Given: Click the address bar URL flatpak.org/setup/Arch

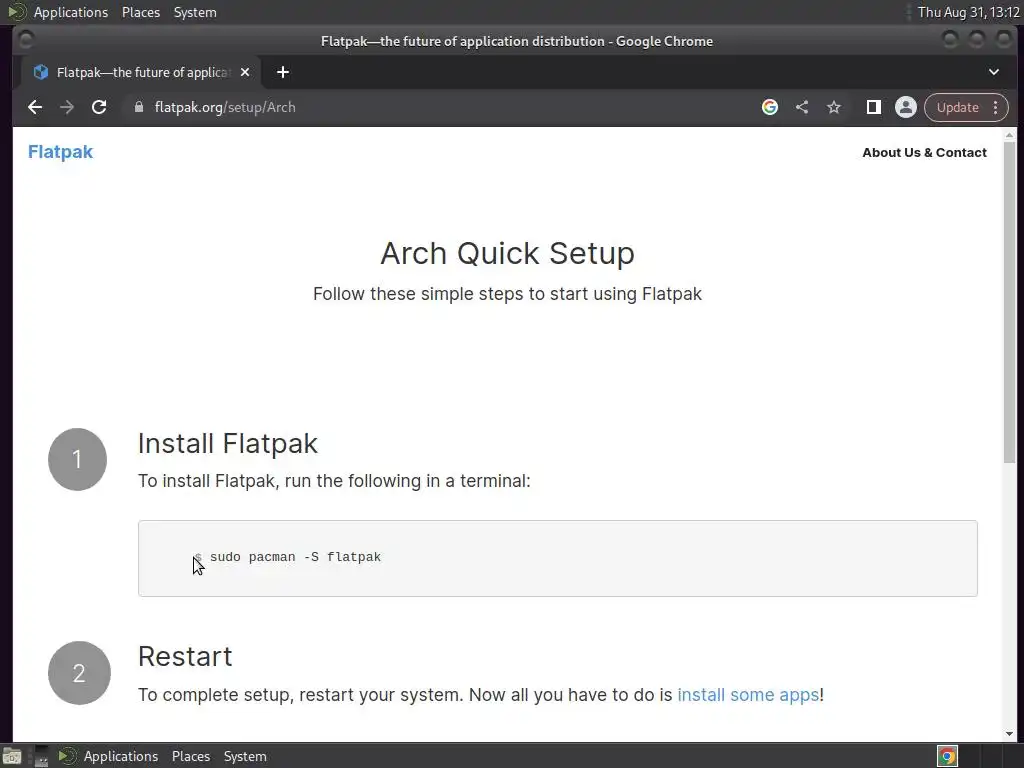Looking at the screenshot, I should 225,107.
